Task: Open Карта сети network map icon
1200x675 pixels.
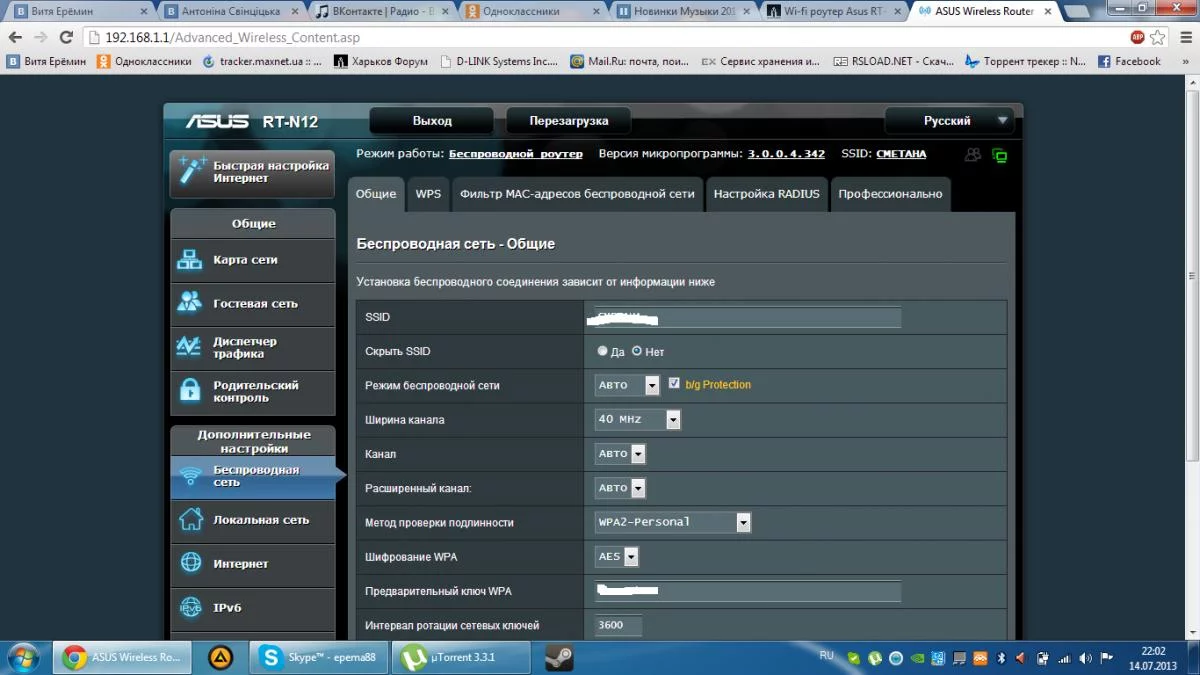Action: click(190, 260)
